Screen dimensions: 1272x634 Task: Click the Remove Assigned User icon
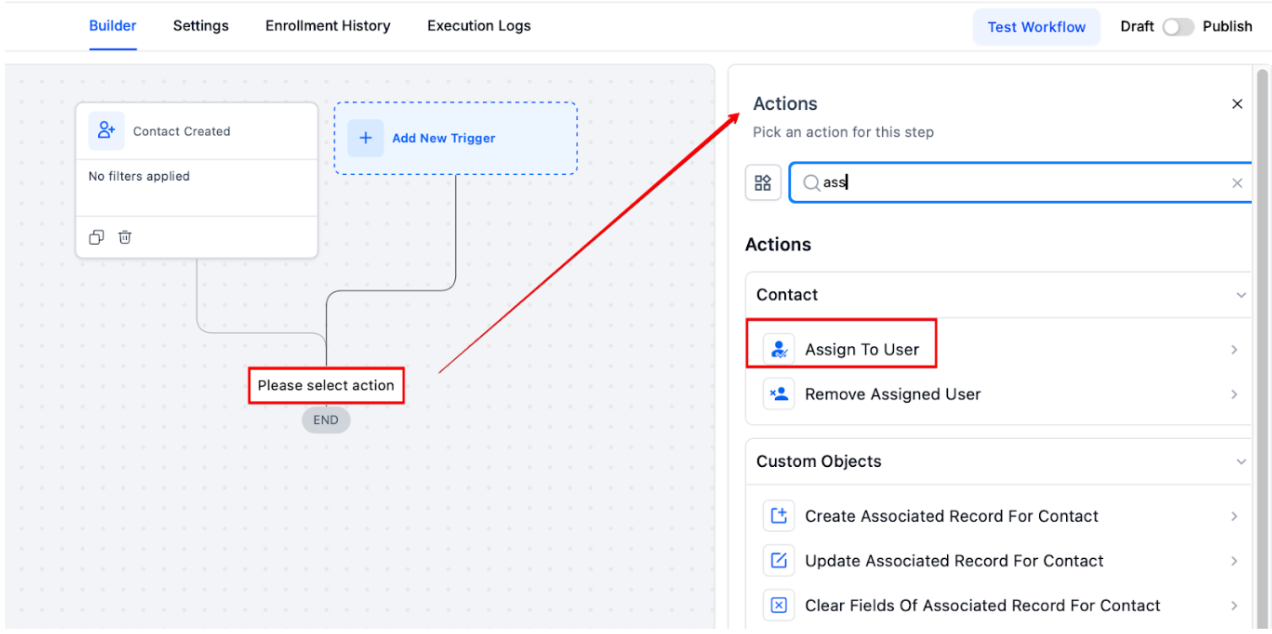point(778,394)
